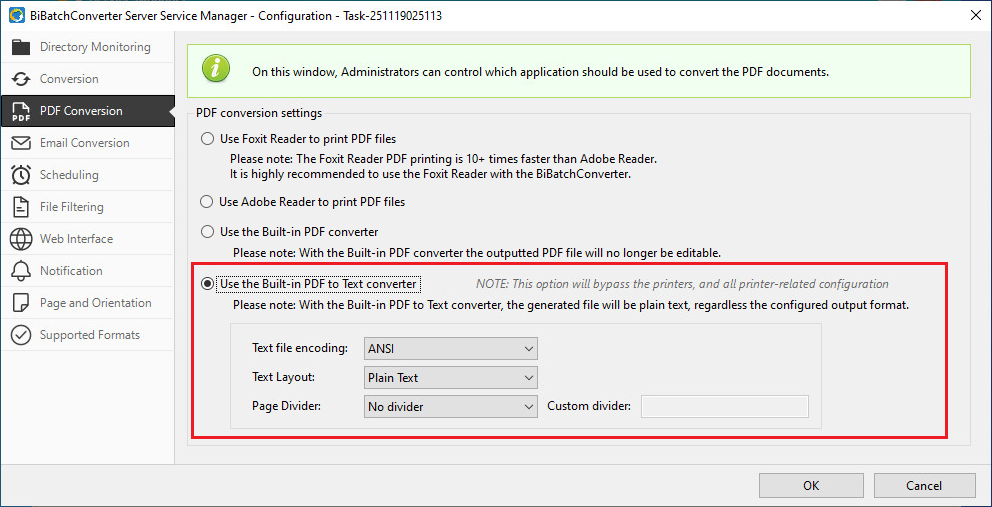Select Built-in PDF to Text converter radio
Viewport: 992px width, 507px height.
pyautogui.click(x=208, y=284)
